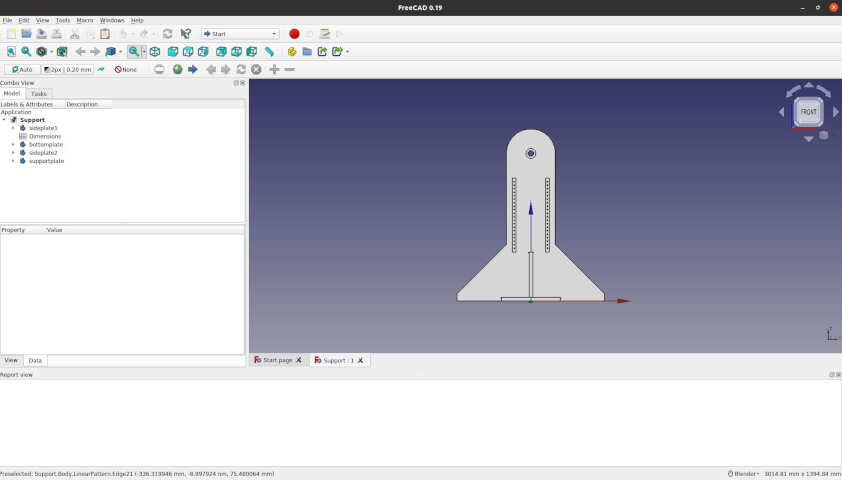Paste from clipboard icon

click(105, 34)
